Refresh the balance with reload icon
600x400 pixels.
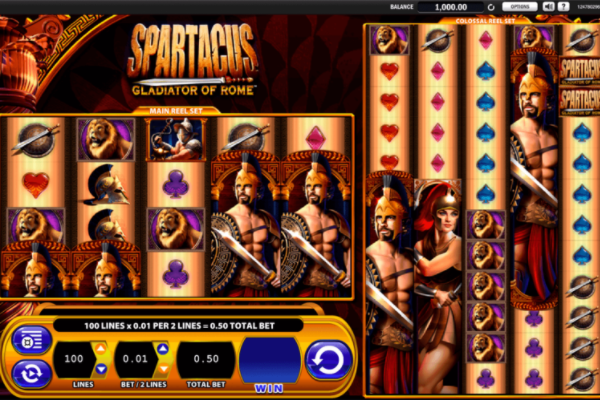coord(491,7)
